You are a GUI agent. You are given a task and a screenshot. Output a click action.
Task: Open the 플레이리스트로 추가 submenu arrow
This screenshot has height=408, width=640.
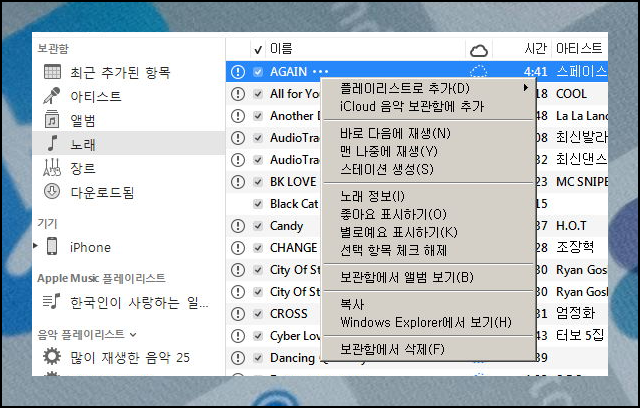[x=526, y=88]
